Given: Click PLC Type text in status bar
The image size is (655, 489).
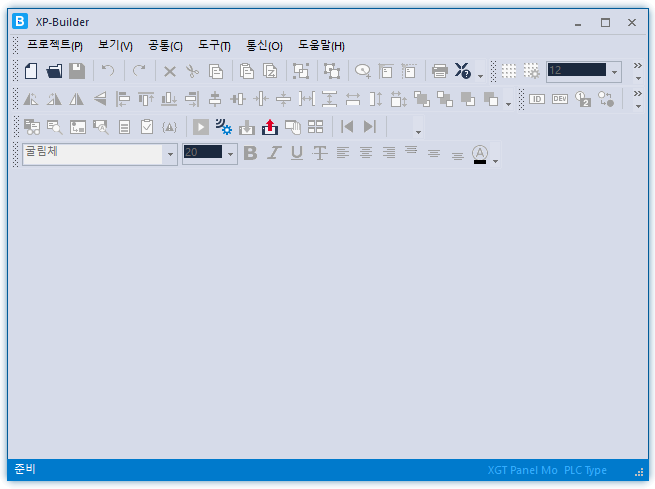Looking at the screenshot, I should click(x=585, y=470).
